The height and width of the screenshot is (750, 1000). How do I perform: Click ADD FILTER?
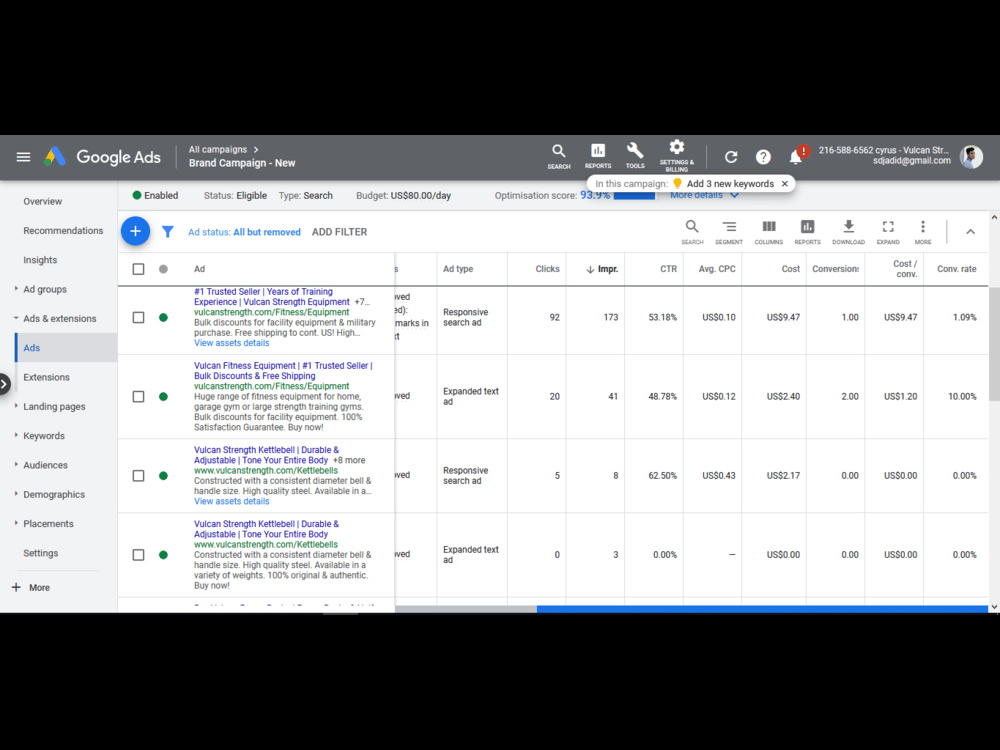(339, 232)
